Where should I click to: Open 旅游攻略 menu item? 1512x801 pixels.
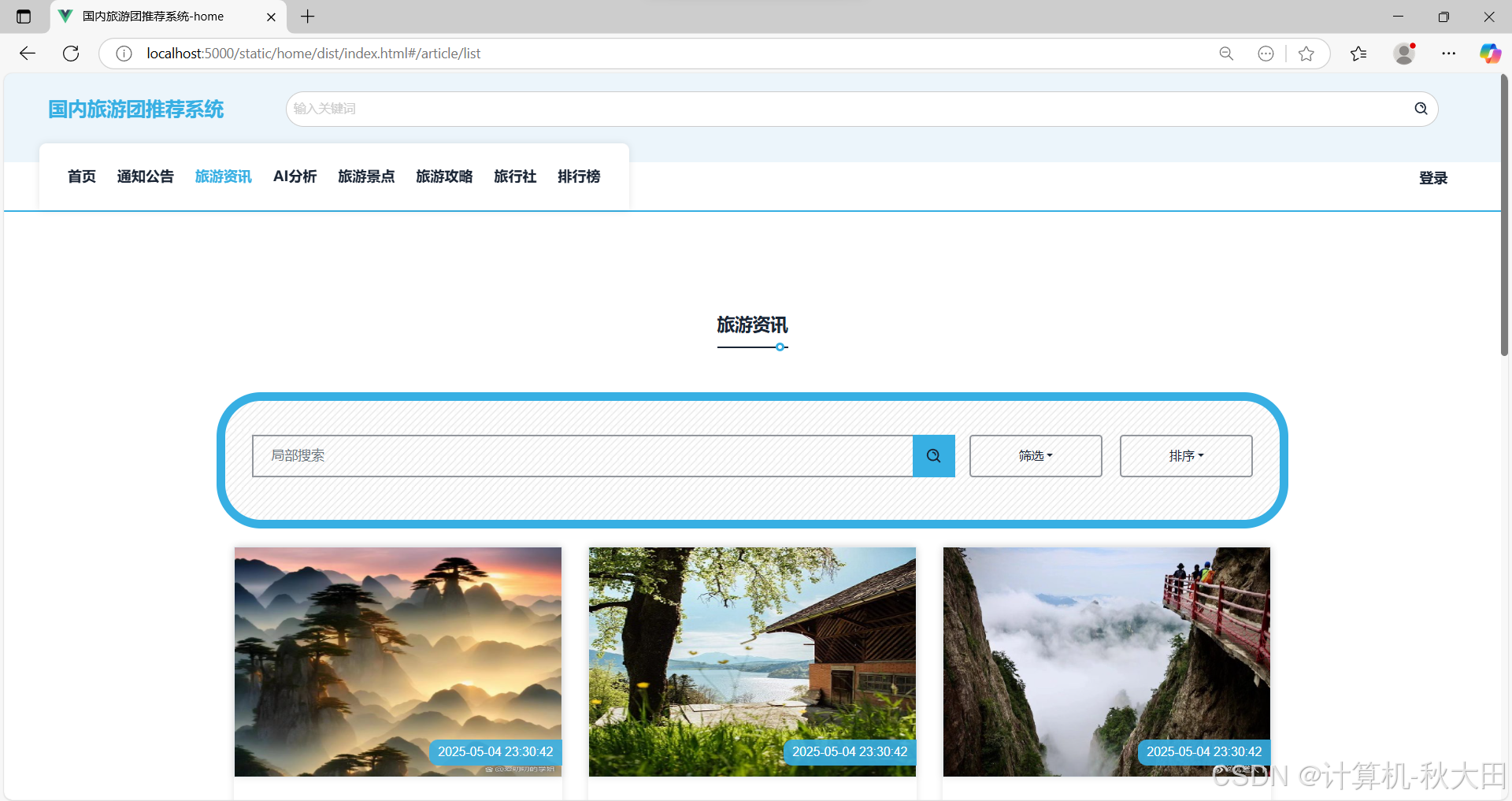click(444, 176)
